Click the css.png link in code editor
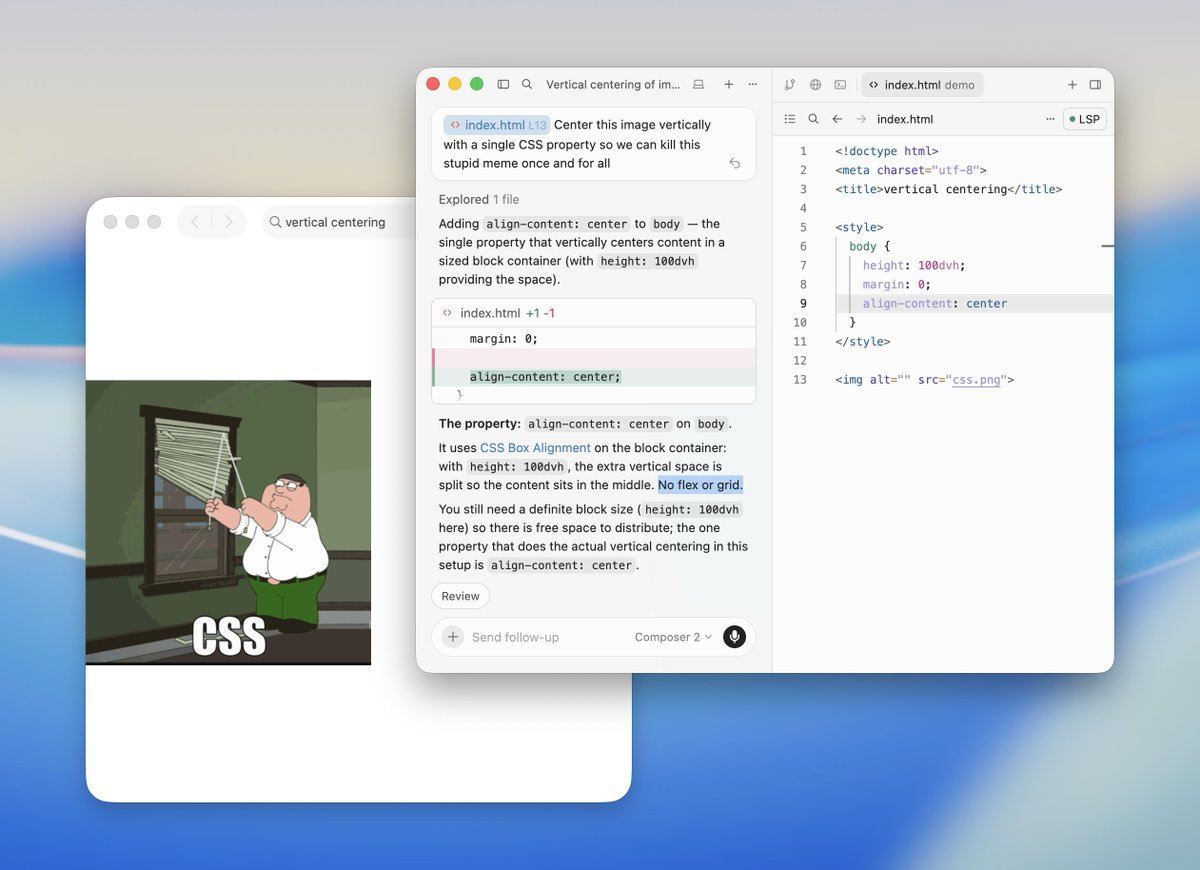Viewport: 1200px width, 870px height. [977, 380]
